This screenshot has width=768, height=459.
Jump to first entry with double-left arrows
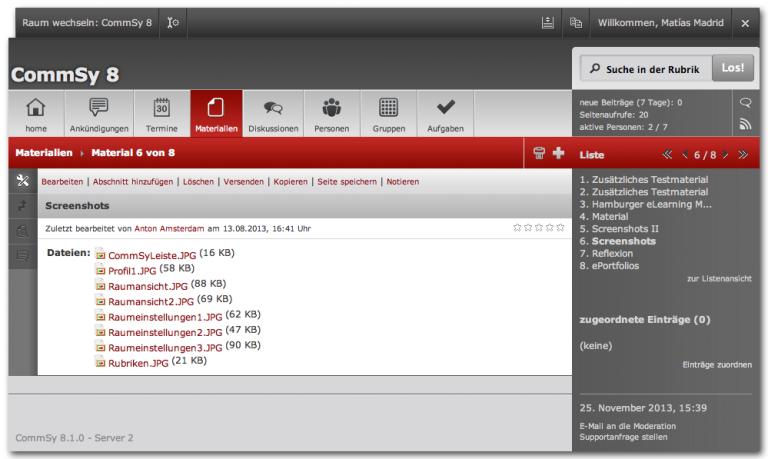click(667, 155)
